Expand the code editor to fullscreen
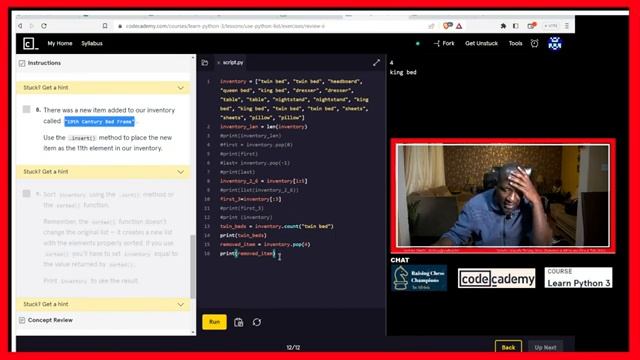The height and width of the screenshot is (360, 640). pyautogui.click(x=376, y=63)
